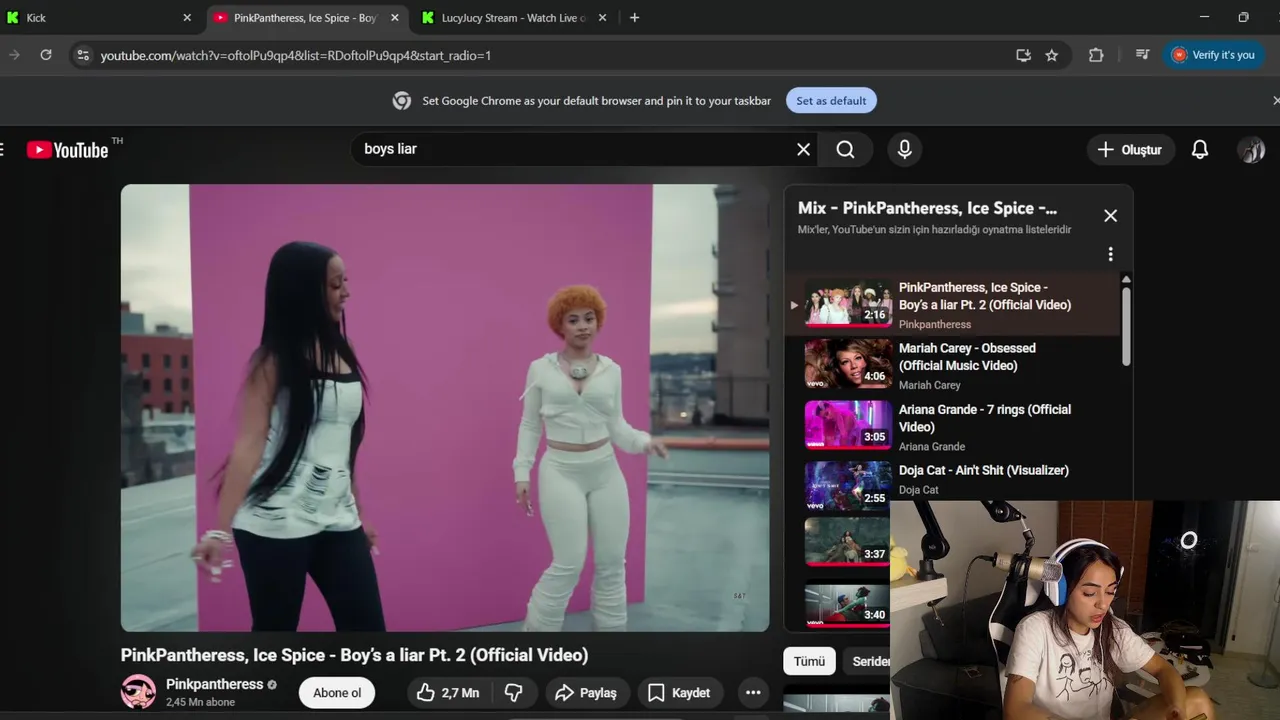Save the video with Kaydet
The height and width of the screenshot is (720, 1280).
click(679, 692)
